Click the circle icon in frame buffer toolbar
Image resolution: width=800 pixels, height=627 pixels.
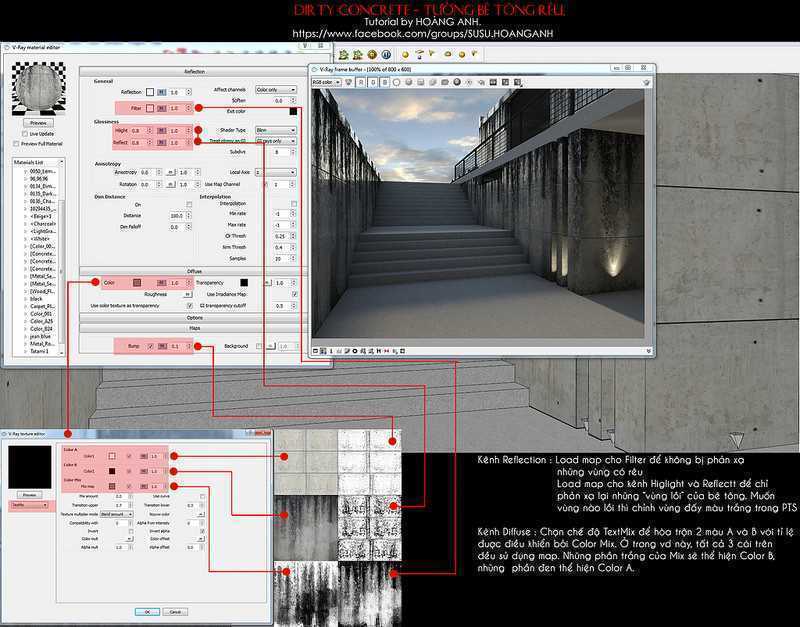pyautogui.click(x=396, y=82)
